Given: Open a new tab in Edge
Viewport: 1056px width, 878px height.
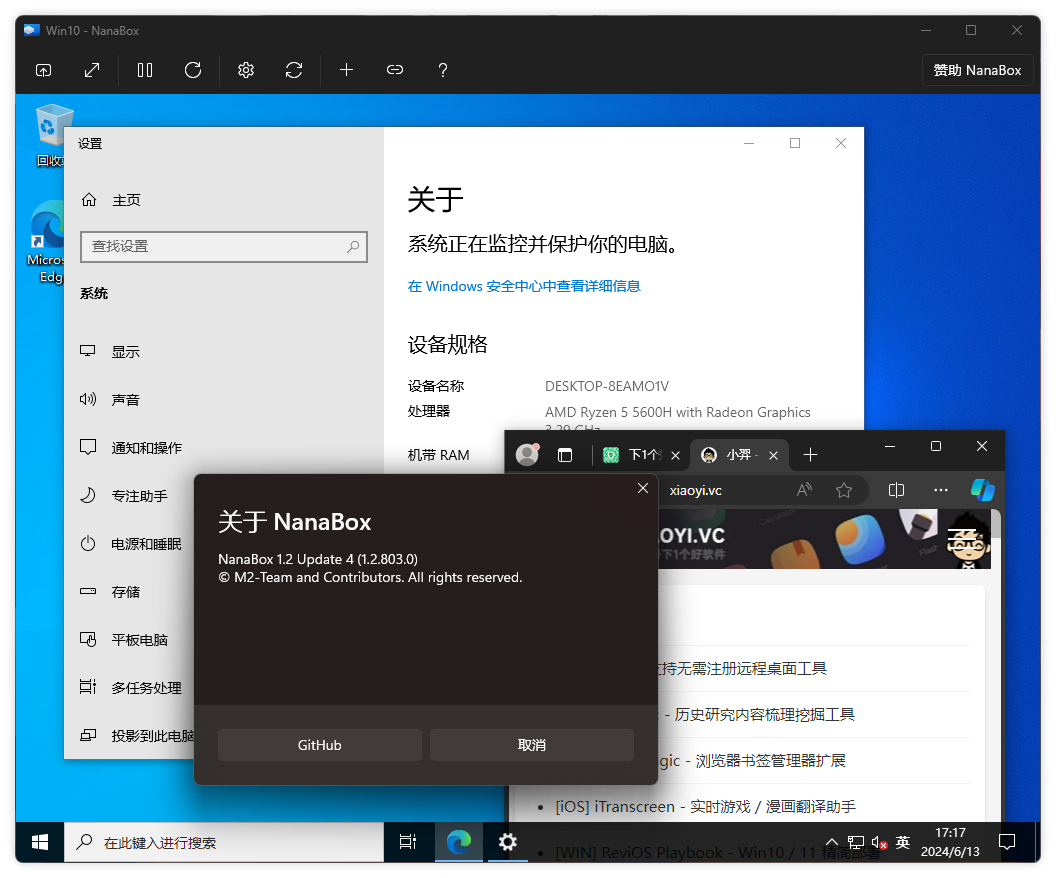Looking at the screenshot, I should [810, 455].
